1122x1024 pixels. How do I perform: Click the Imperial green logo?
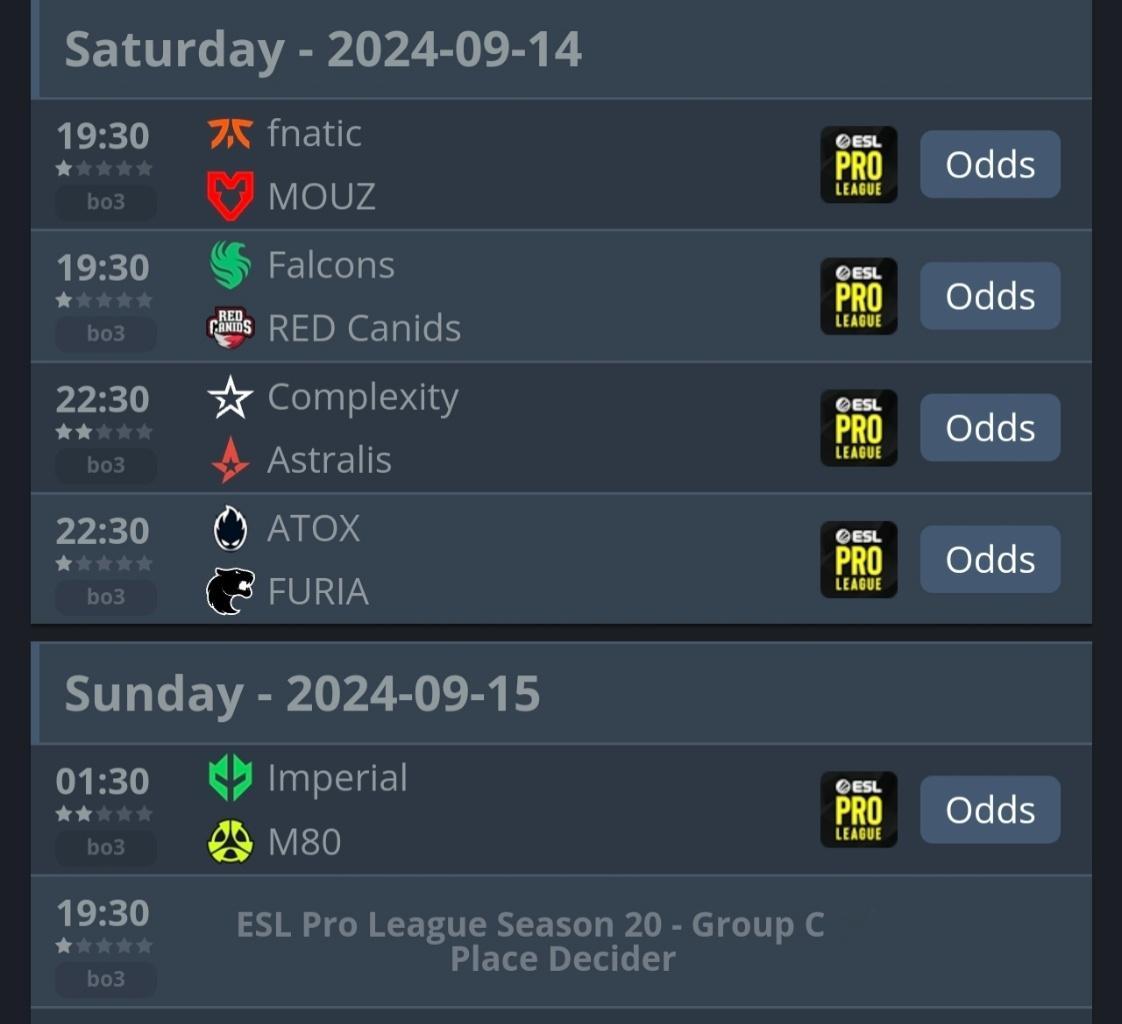(x=230, y=778)
